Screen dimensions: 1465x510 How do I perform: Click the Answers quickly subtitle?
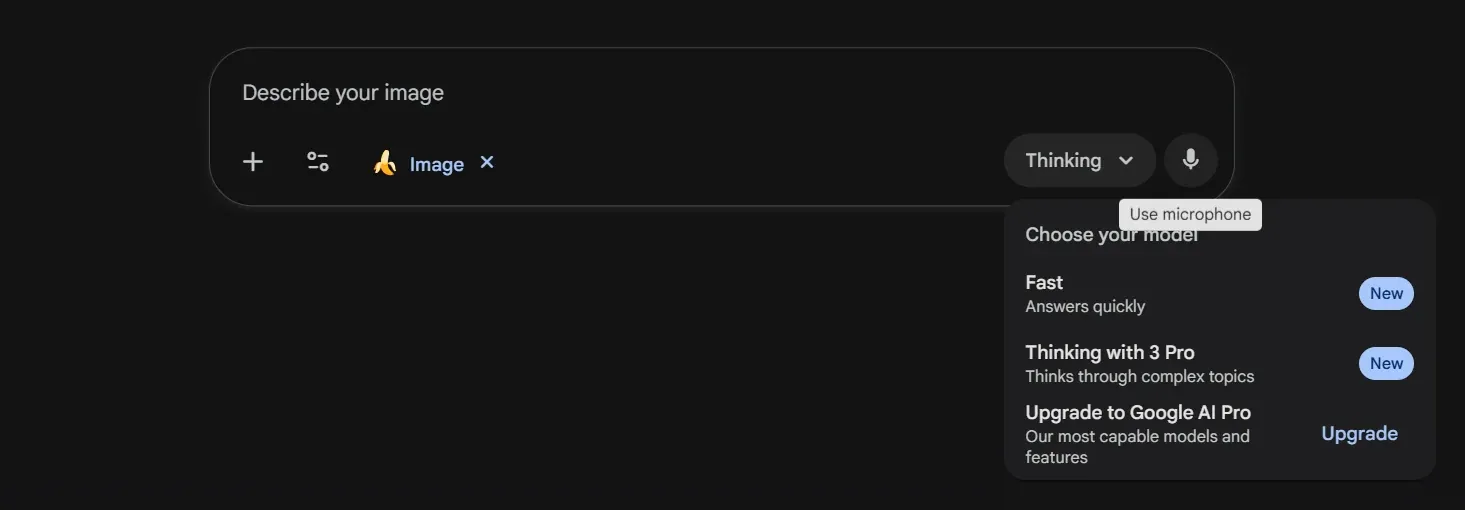pyautogui.click(x=1085, y=307)
